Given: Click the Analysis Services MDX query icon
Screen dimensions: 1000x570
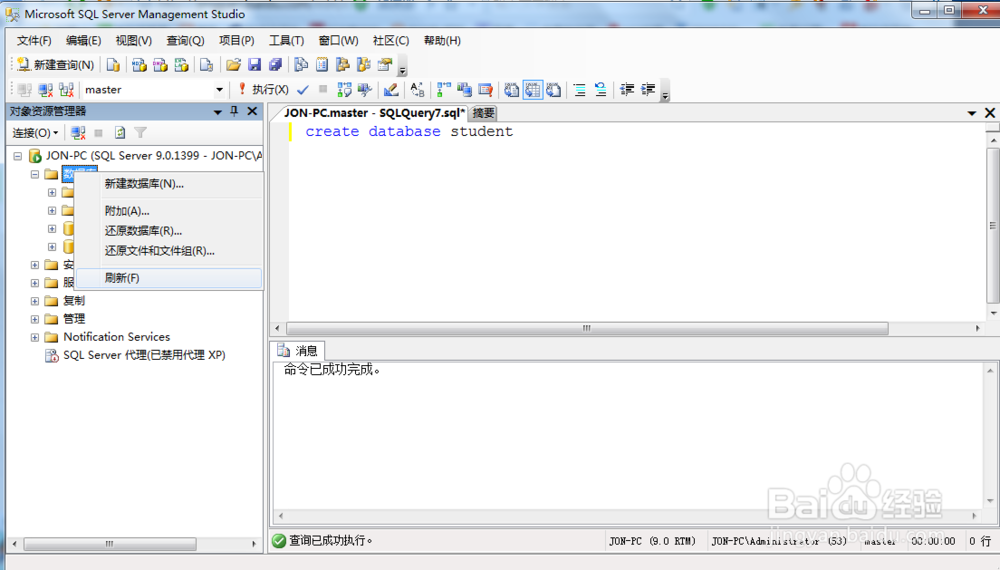Looking at the screenshot, I should (x=139, y=64).
